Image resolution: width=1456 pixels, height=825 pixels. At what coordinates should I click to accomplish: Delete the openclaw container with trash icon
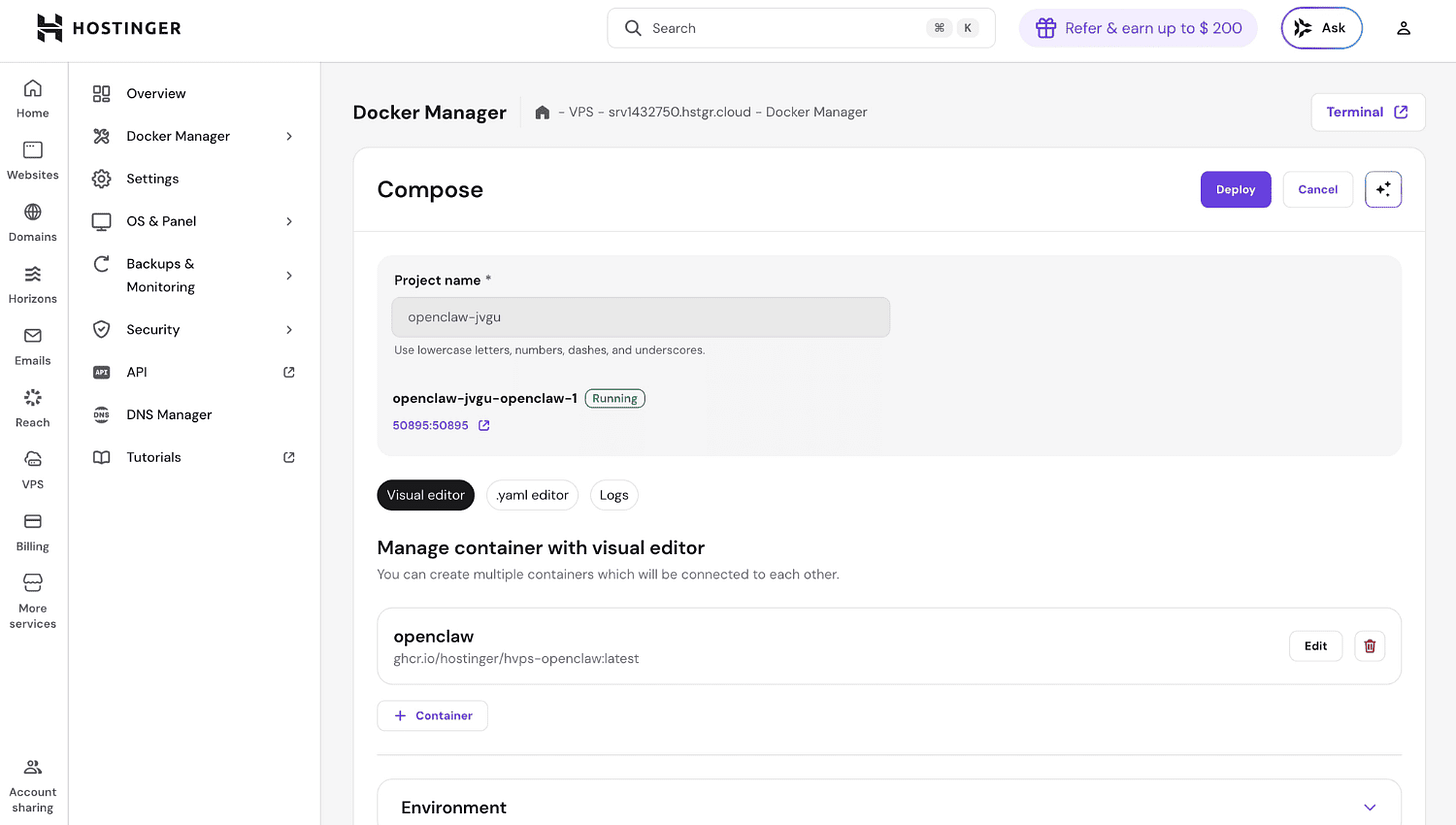coord(1370,646)
